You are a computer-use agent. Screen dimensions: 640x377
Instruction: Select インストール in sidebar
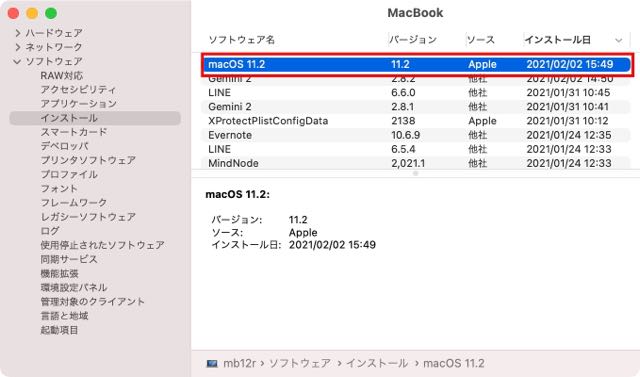click(95, 118)
